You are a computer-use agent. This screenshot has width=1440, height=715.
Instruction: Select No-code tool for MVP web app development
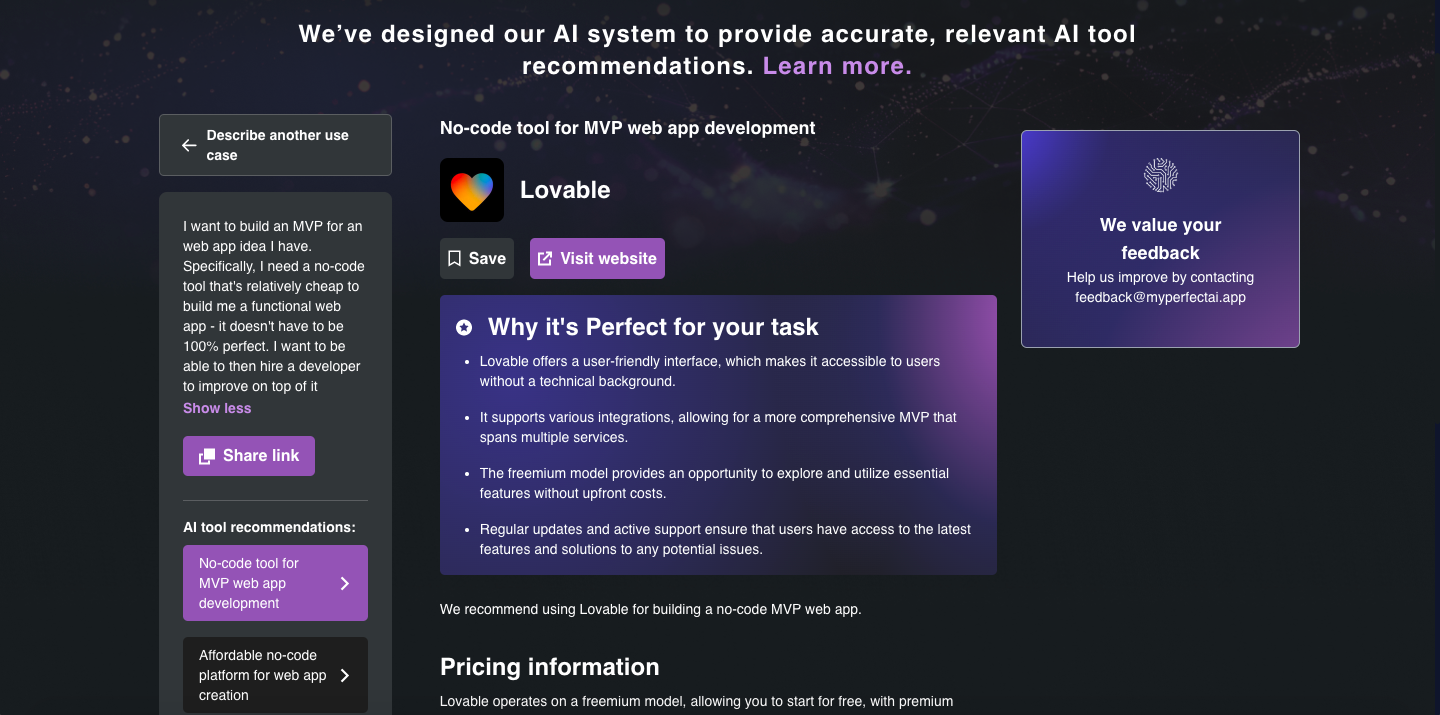pyautogui.click(x=275, y=583)
